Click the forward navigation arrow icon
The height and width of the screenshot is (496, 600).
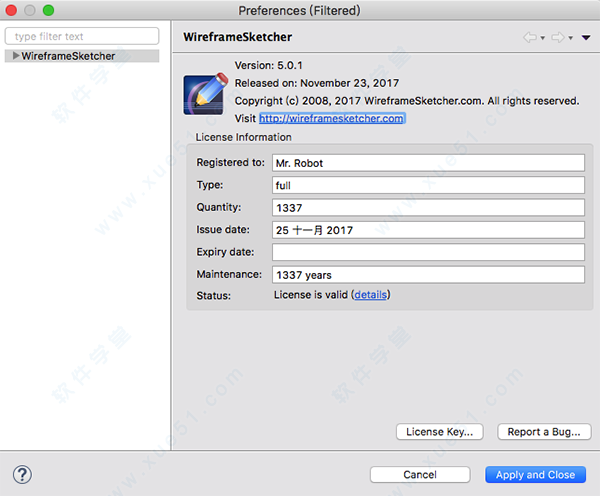[x=558, y=38]
